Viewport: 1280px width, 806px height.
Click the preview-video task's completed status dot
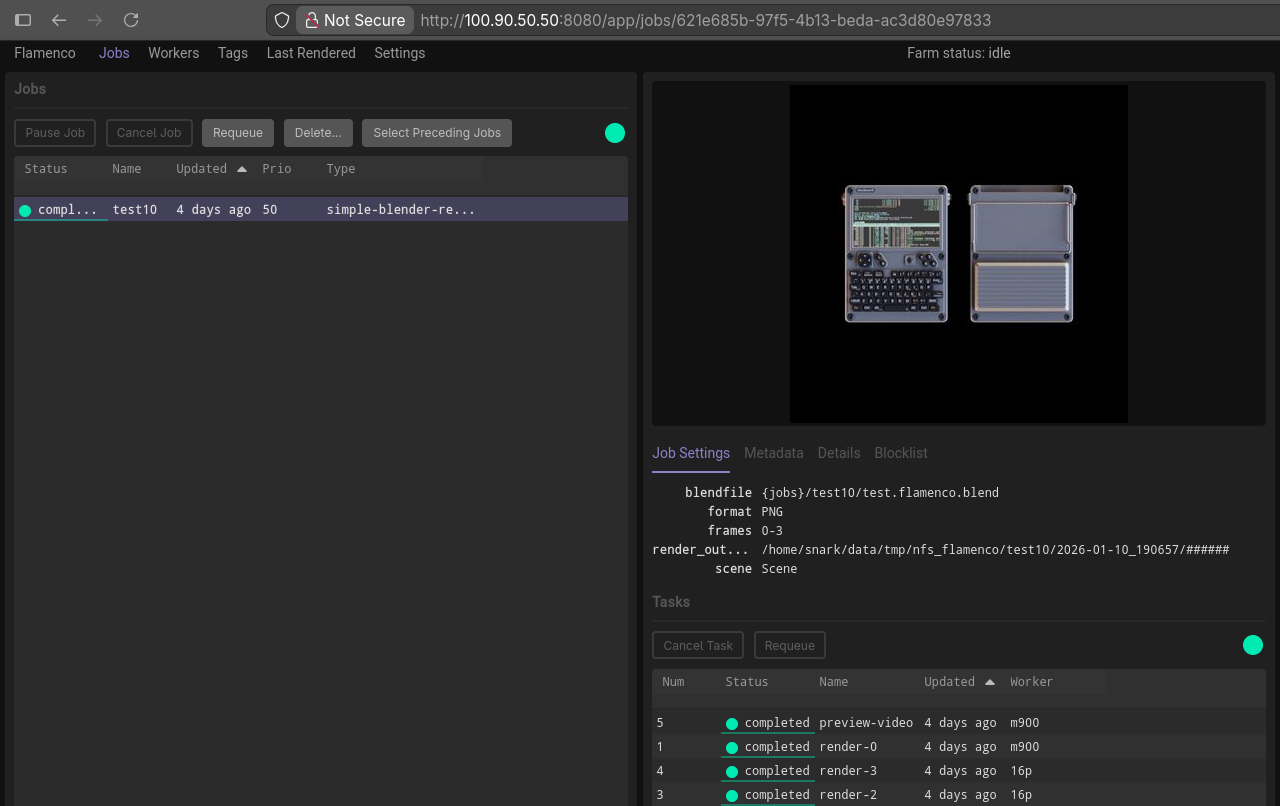(x=732, y=723)
